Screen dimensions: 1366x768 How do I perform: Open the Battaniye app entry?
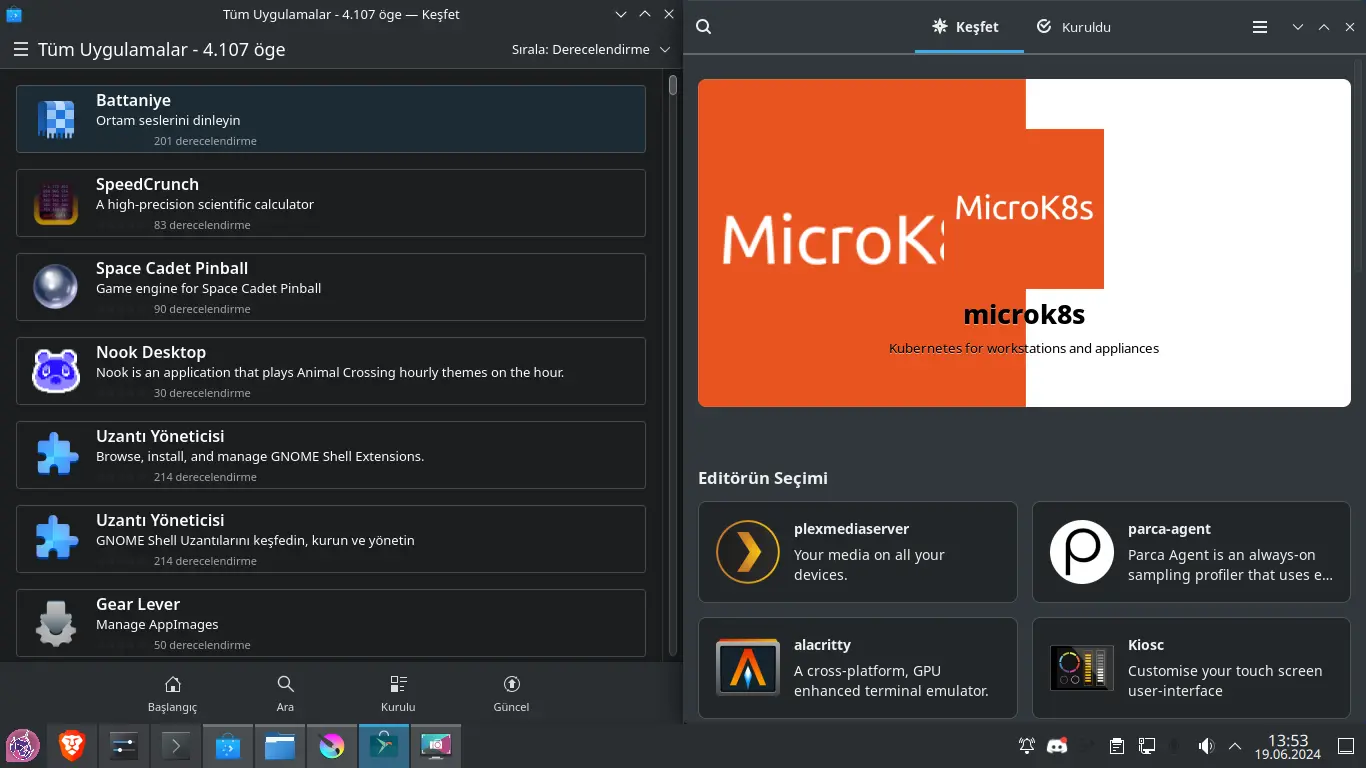[331, 119]
